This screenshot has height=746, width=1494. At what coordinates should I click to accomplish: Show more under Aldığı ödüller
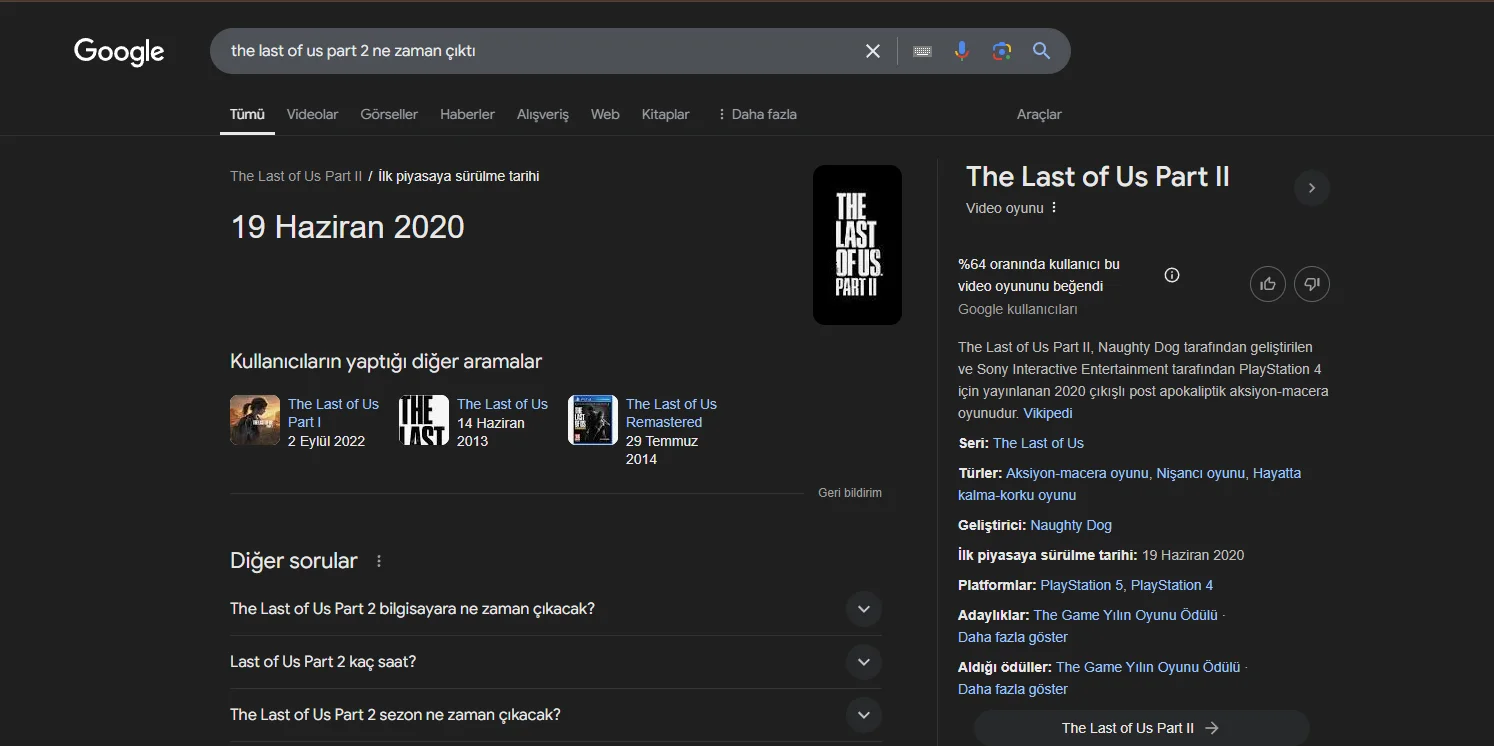[x=1013, y=689]
